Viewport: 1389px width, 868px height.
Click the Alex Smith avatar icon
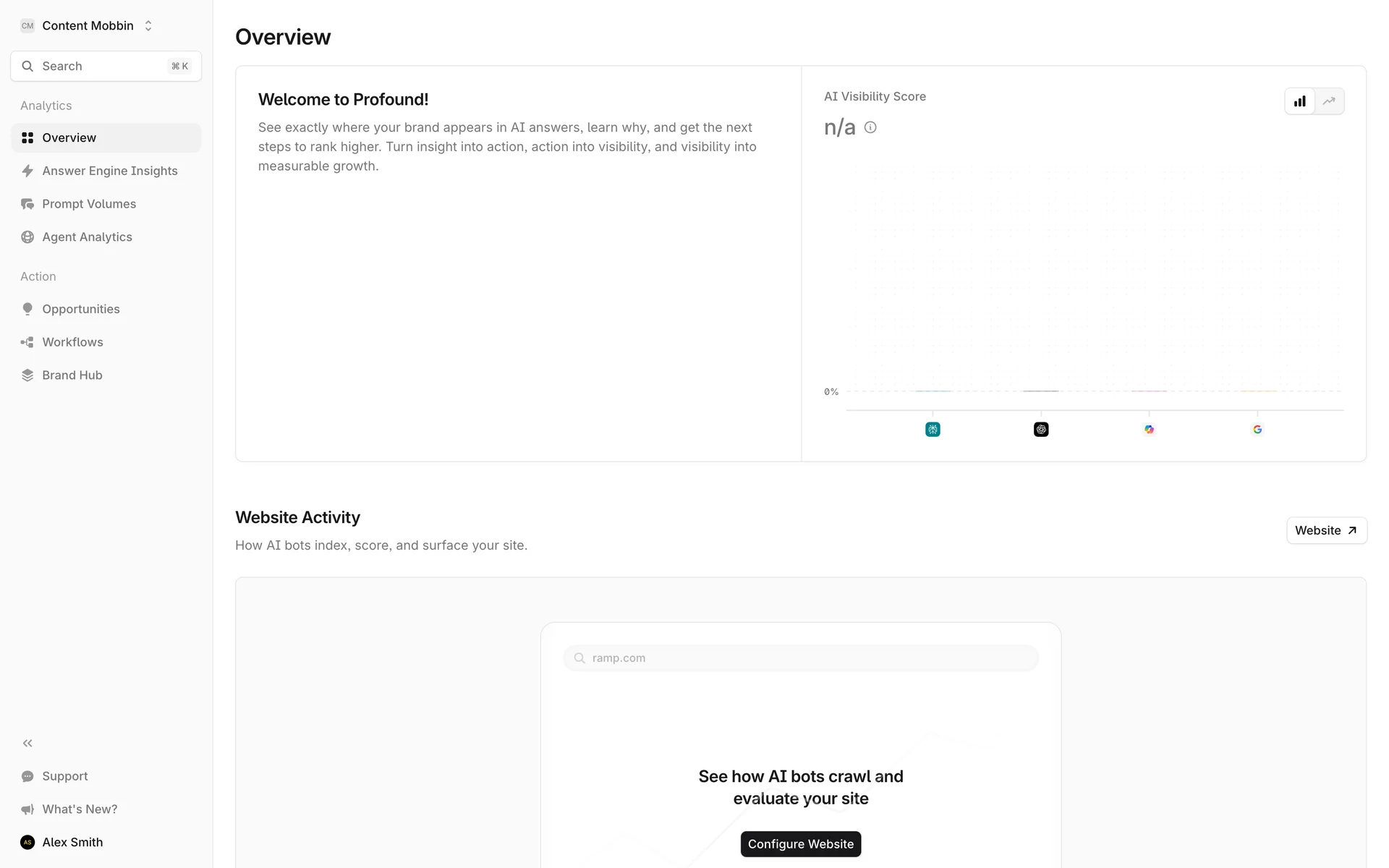pos(27,842)
